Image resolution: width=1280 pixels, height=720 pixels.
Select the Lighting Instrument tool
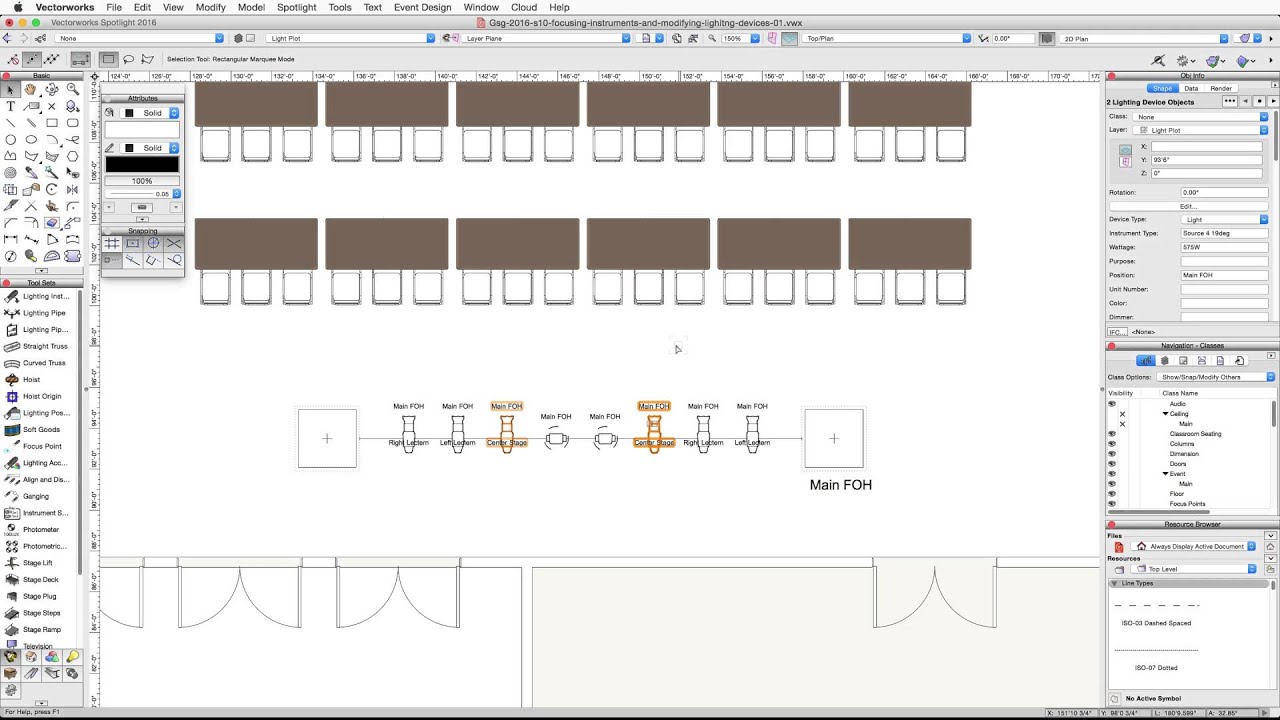tap(40, 296)
